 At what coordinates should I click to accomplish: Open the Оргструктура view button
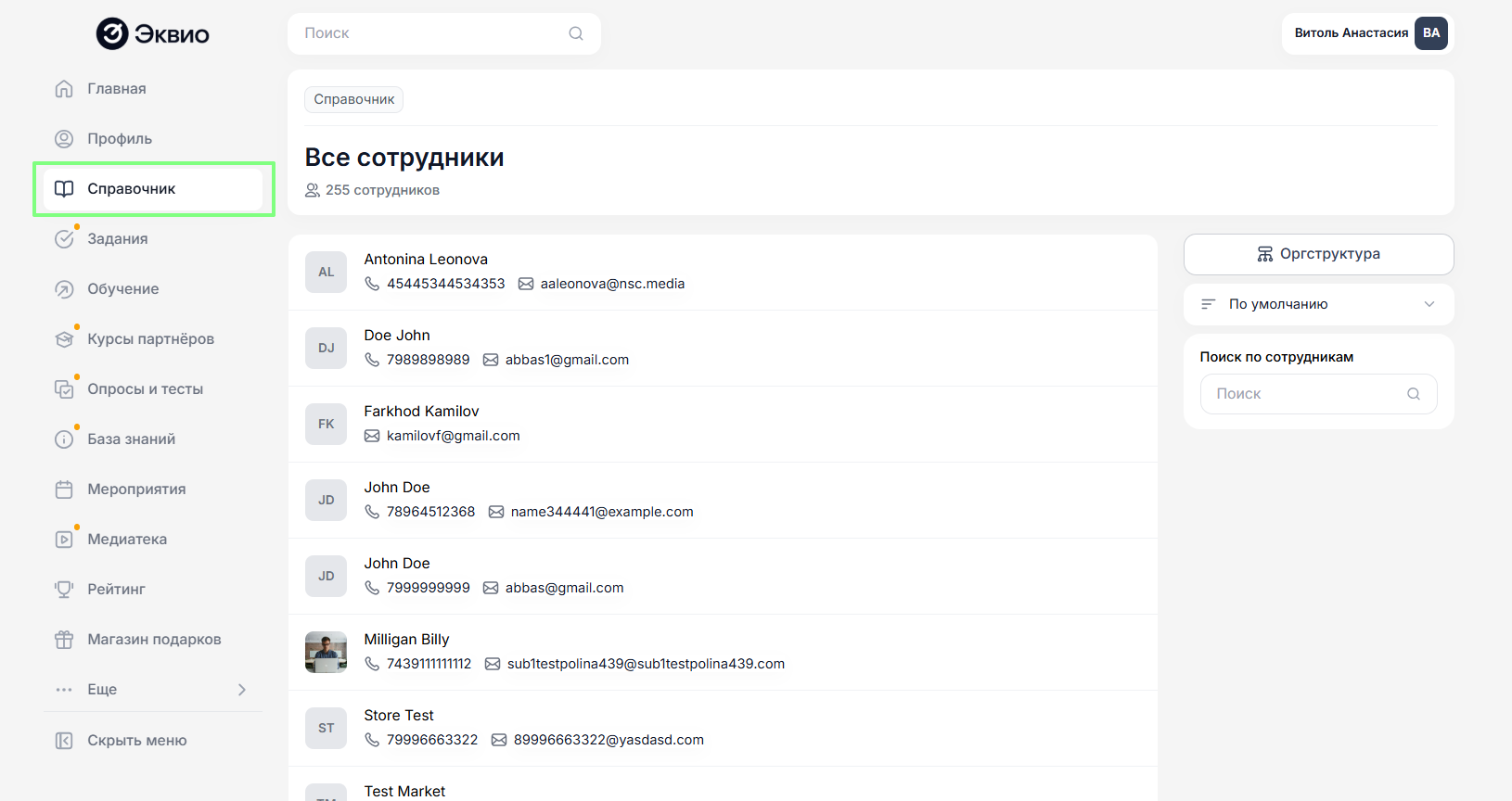(x=1318, y=254)
